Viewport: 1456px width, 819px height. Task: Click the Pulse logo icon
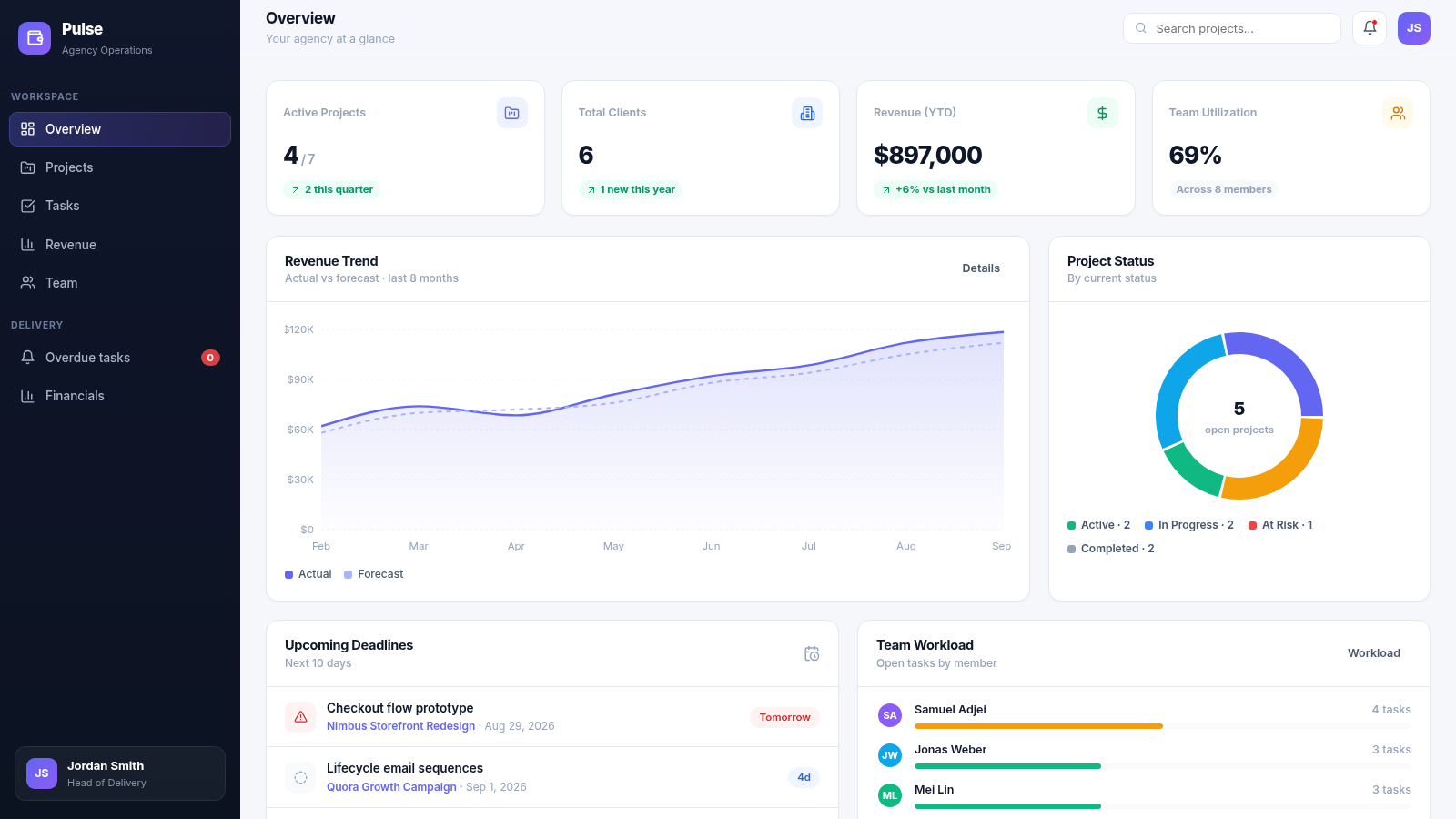pos(35,38)
